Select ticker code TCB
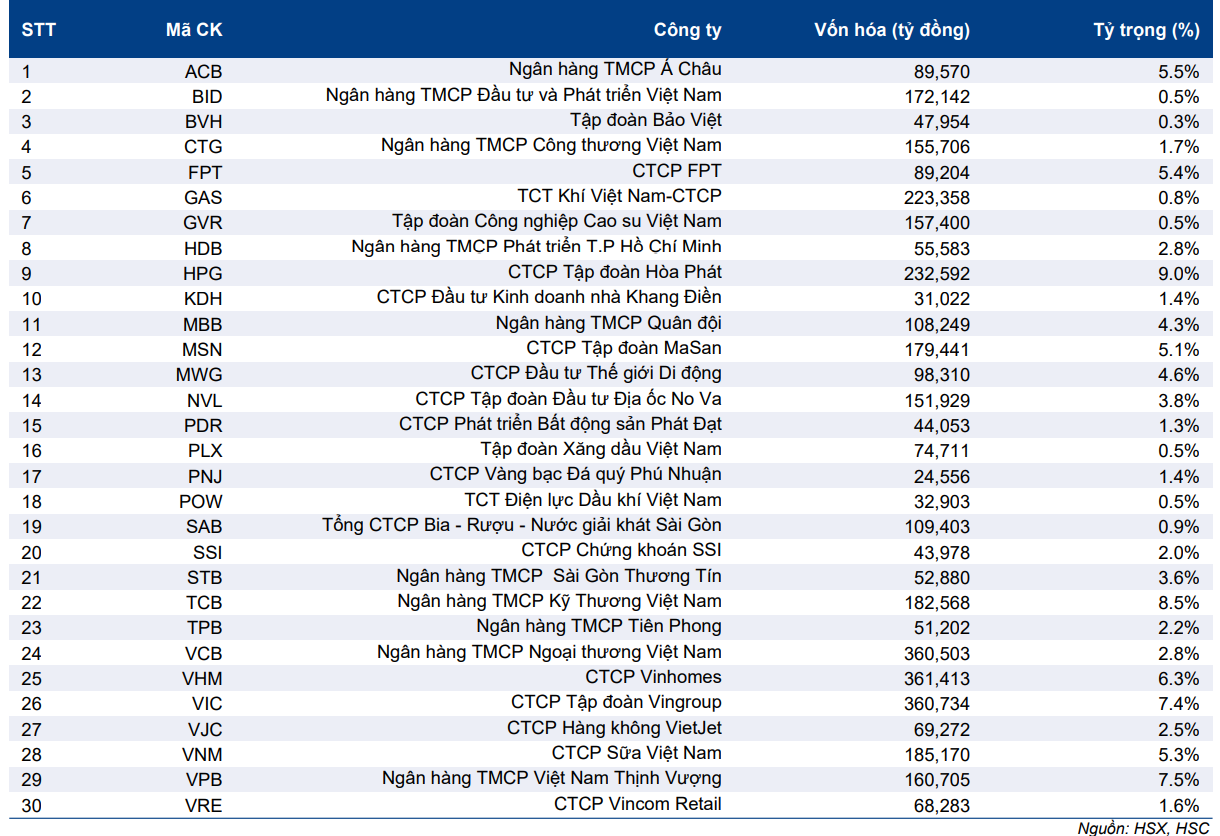The width and height of the screenshot is (1220, 836). 205,603
